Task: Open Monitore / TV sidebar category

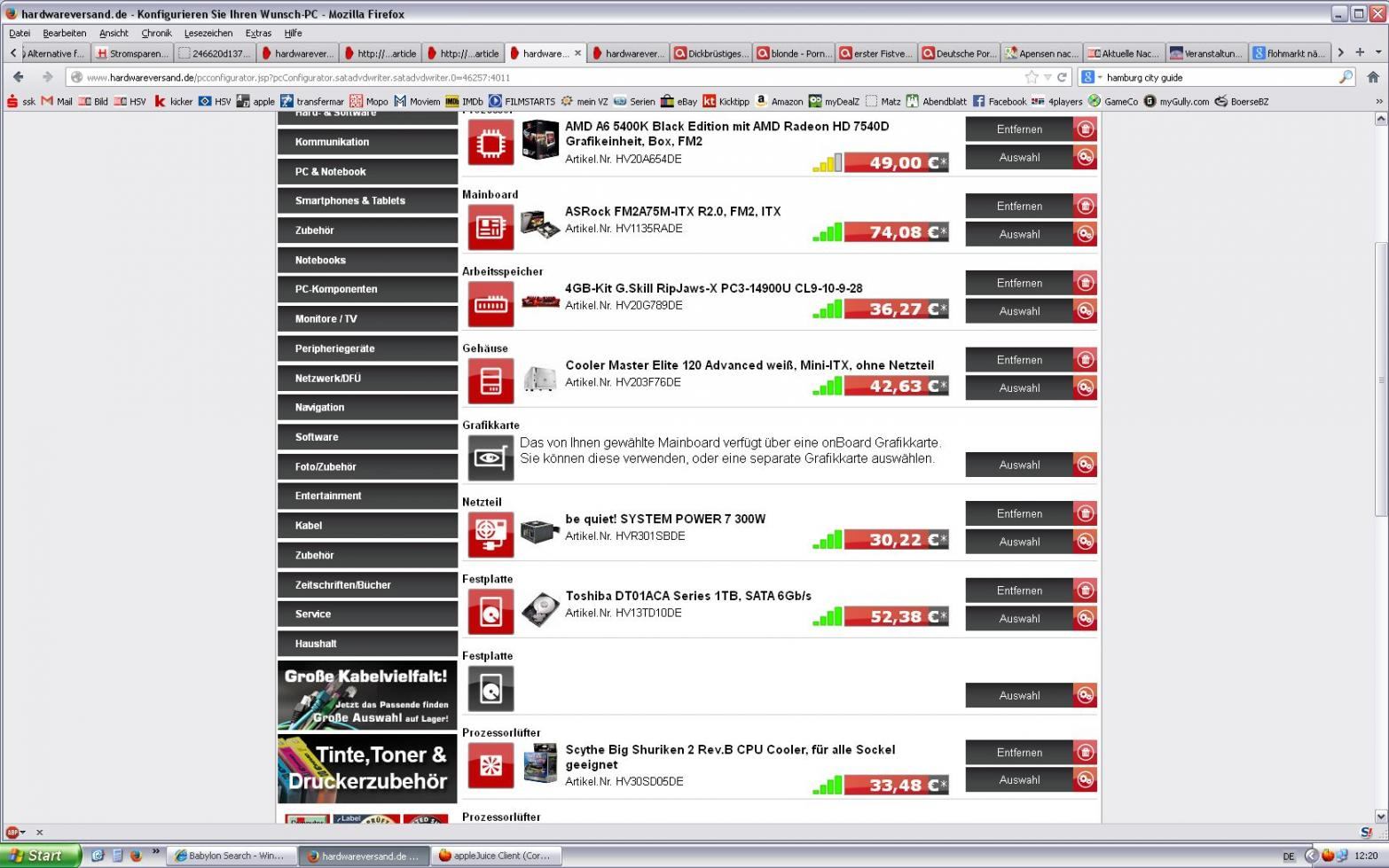Action: 367,318
